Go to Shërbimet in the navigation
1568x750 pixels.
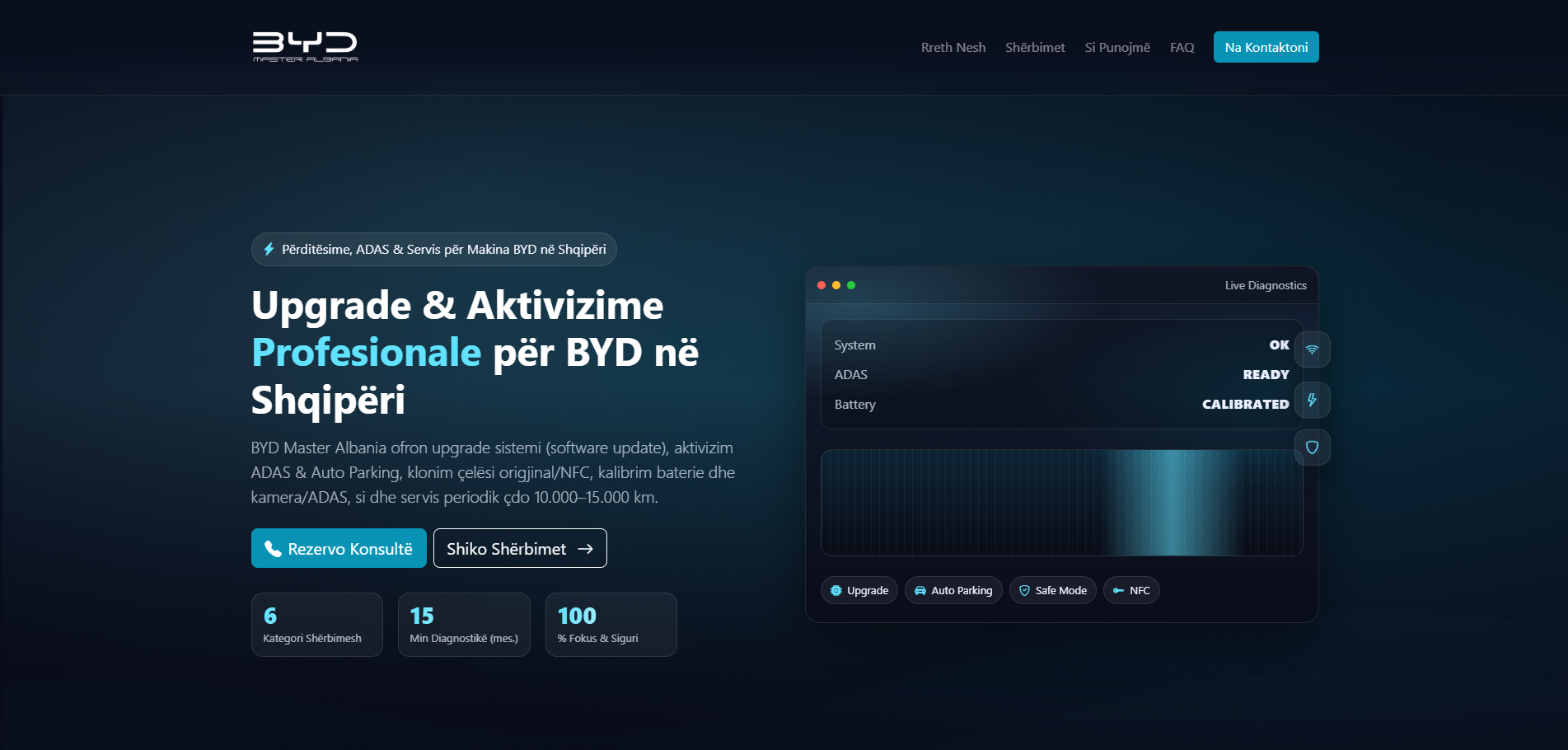(x=1035, y=48)
